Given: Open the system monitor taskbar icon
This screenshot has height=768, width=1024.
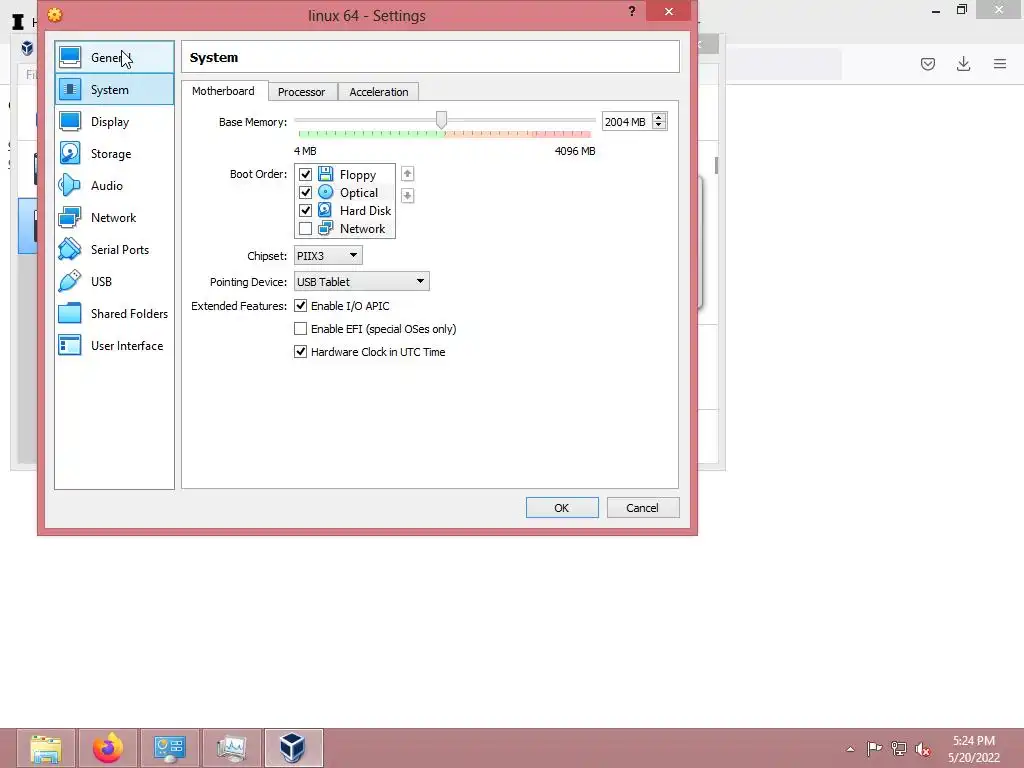Looking at the screenshot, I should tap(232, 748).
